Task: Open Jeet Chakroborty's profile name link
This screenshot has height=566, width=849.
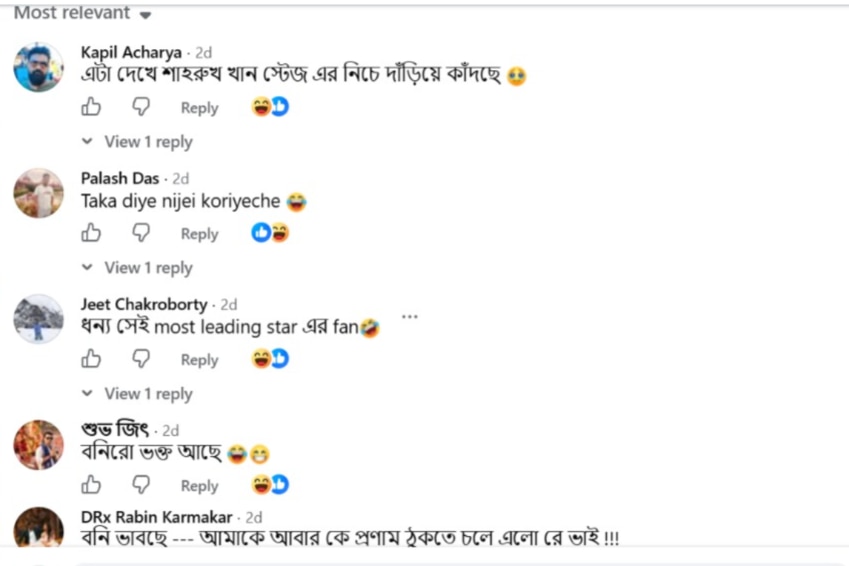Action: [x=144, y=304]
